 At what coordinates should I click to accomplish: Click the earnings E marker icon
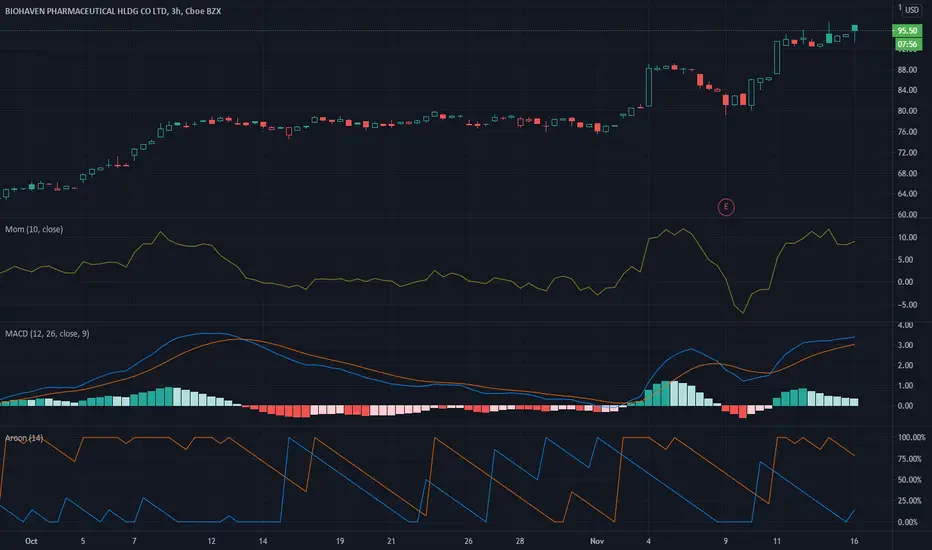coord(726,207)
